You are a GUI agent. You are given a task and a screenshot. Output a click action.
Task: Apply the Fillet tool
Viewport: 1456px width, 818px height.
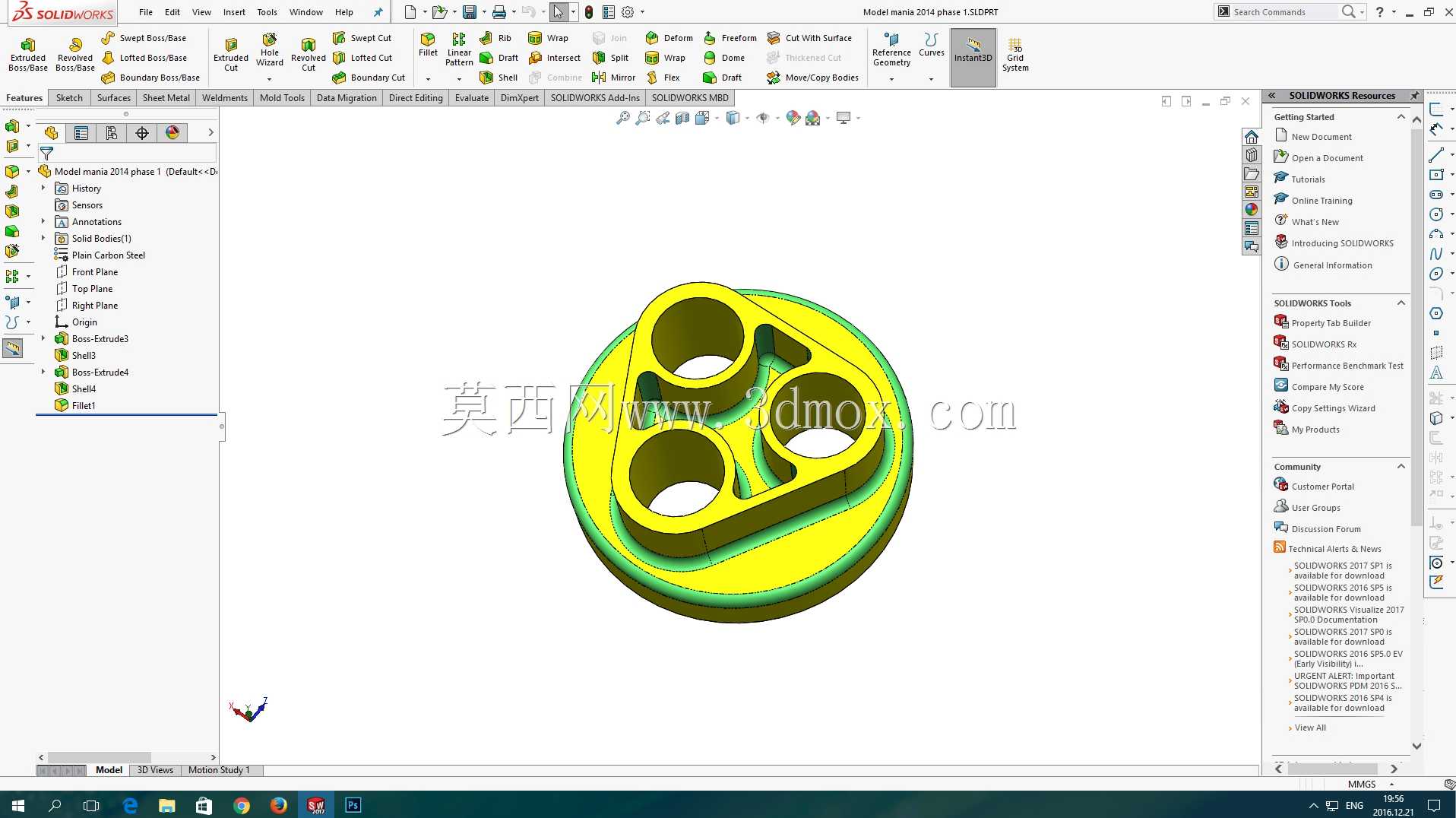point(428,45)
